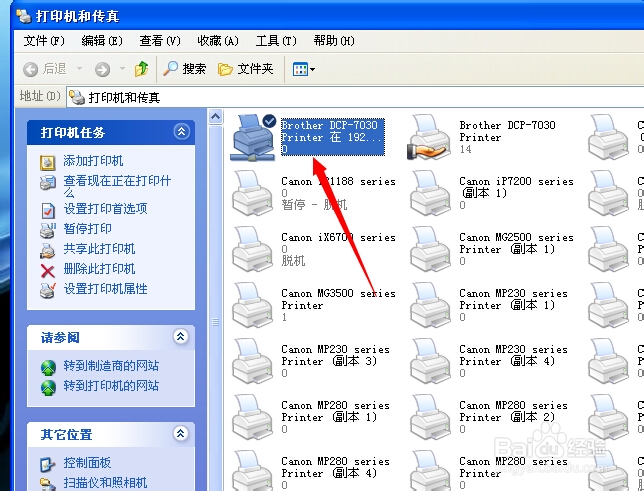Select Canon MP230 series Printer (副本 1) icon
Viewport: 644px width, 491px height.
click(x=430, y=305)
